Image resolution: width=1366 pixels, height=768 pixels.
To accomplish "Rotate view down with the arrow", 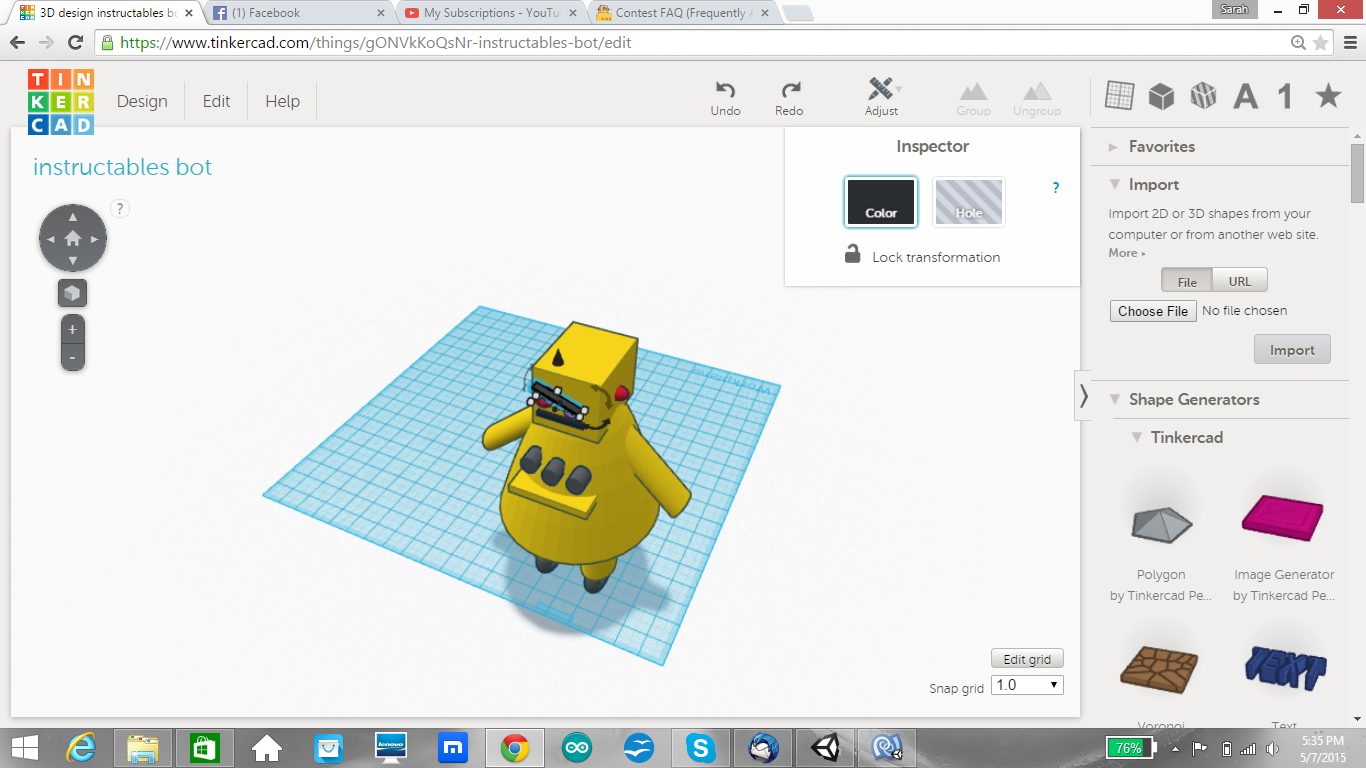I will click(73, 261).
